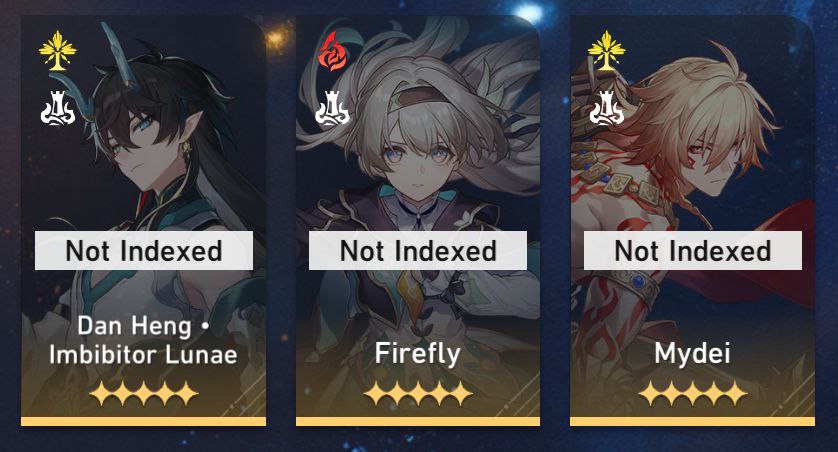Screen dimensions: 838x452
Task: Click the Not Indexed label on Firefly's card
Action: tap(418, 251)
